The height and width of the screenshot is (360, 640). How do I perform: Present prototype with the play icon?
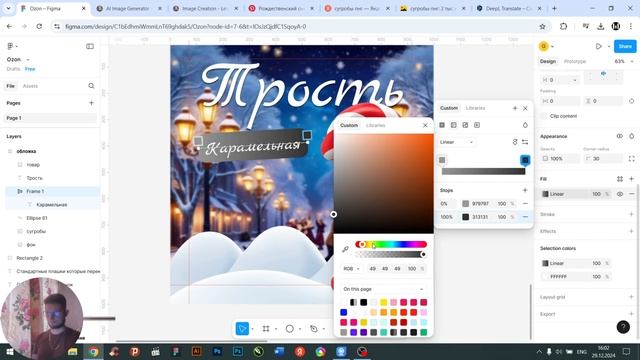(598, 46)
